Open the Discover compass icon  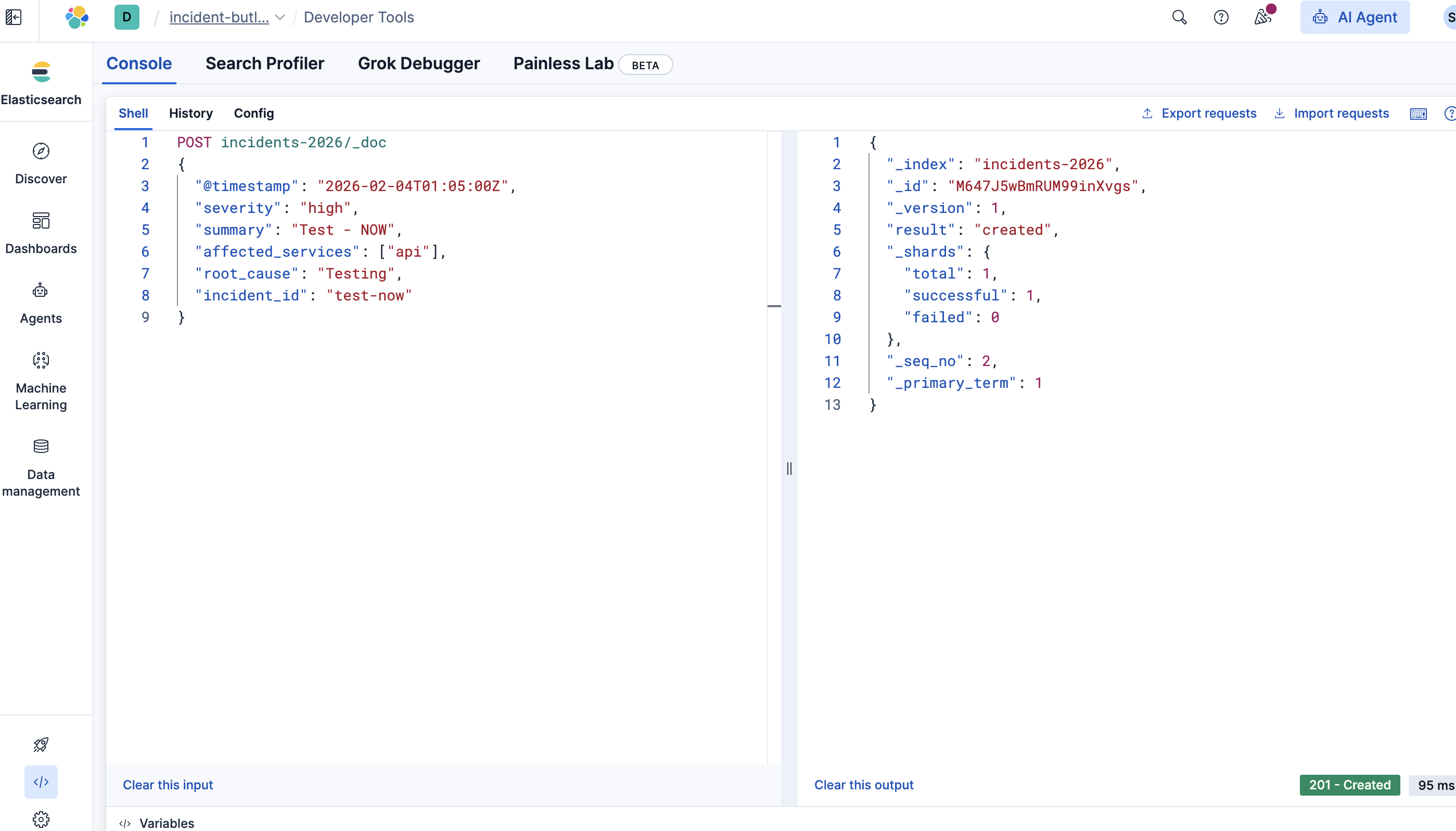point(41,151)
